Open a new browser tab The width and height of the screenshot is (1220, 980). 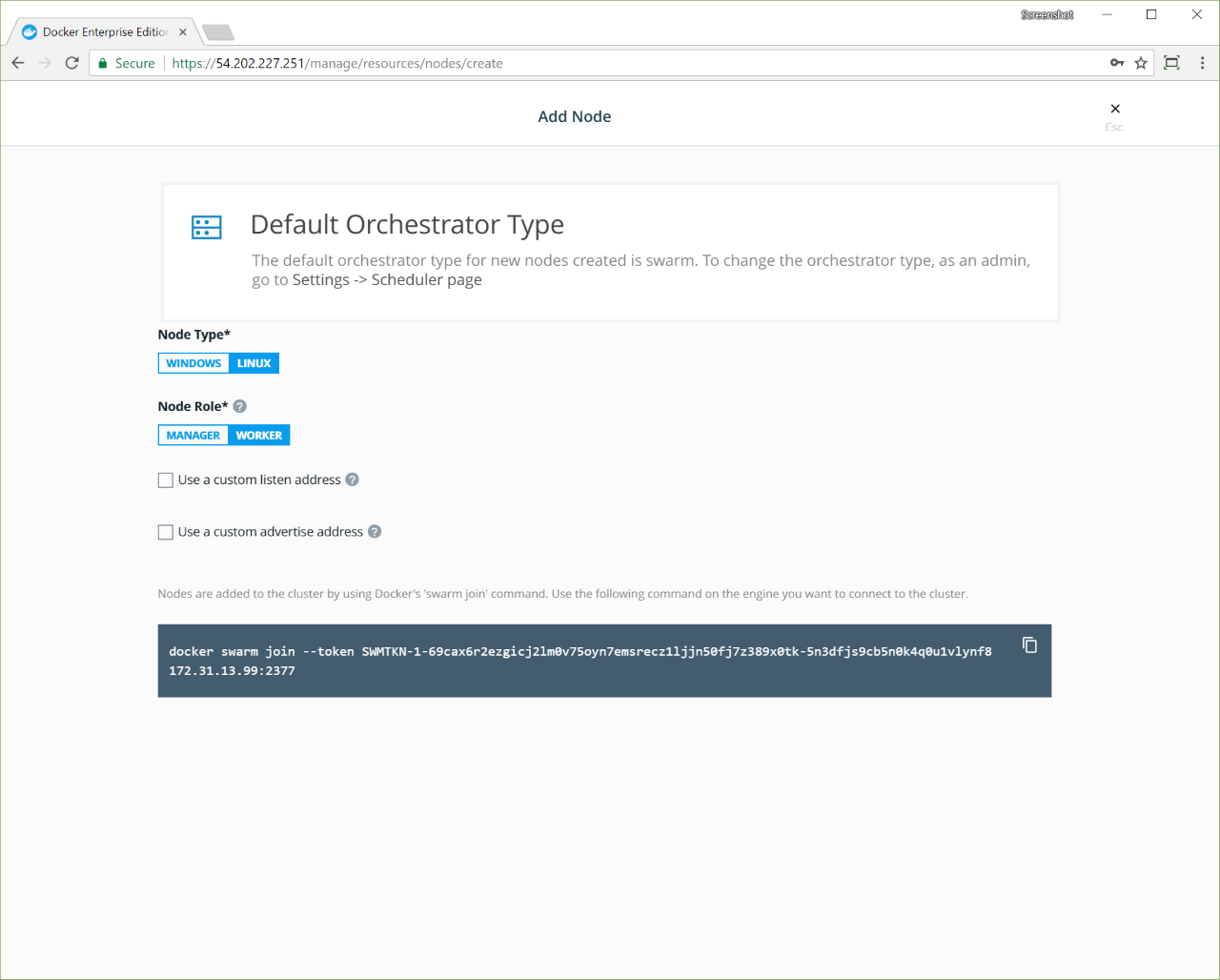pos(217,31)
